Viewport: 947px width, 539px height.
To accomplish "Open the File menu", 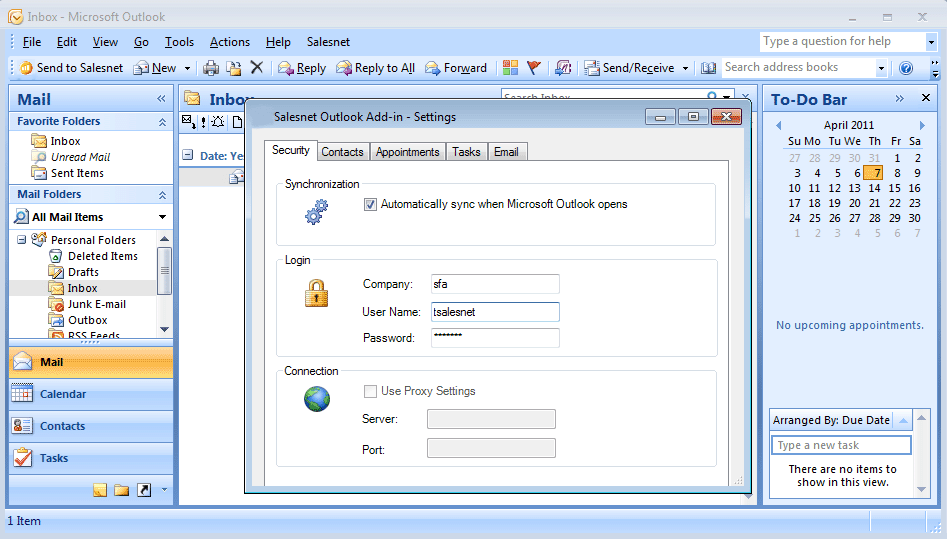I will tap(31, 42).
